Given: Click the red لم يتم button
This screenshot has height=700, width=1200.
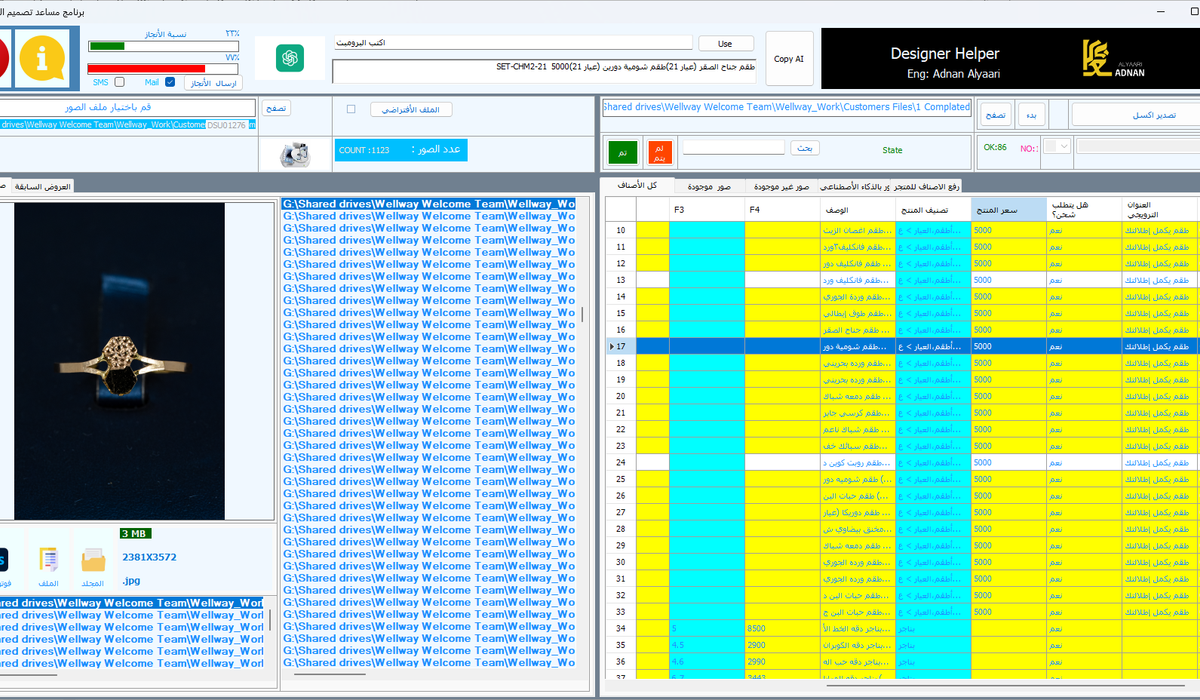Looking at the screenshot, I should click(x=659, y=153).
